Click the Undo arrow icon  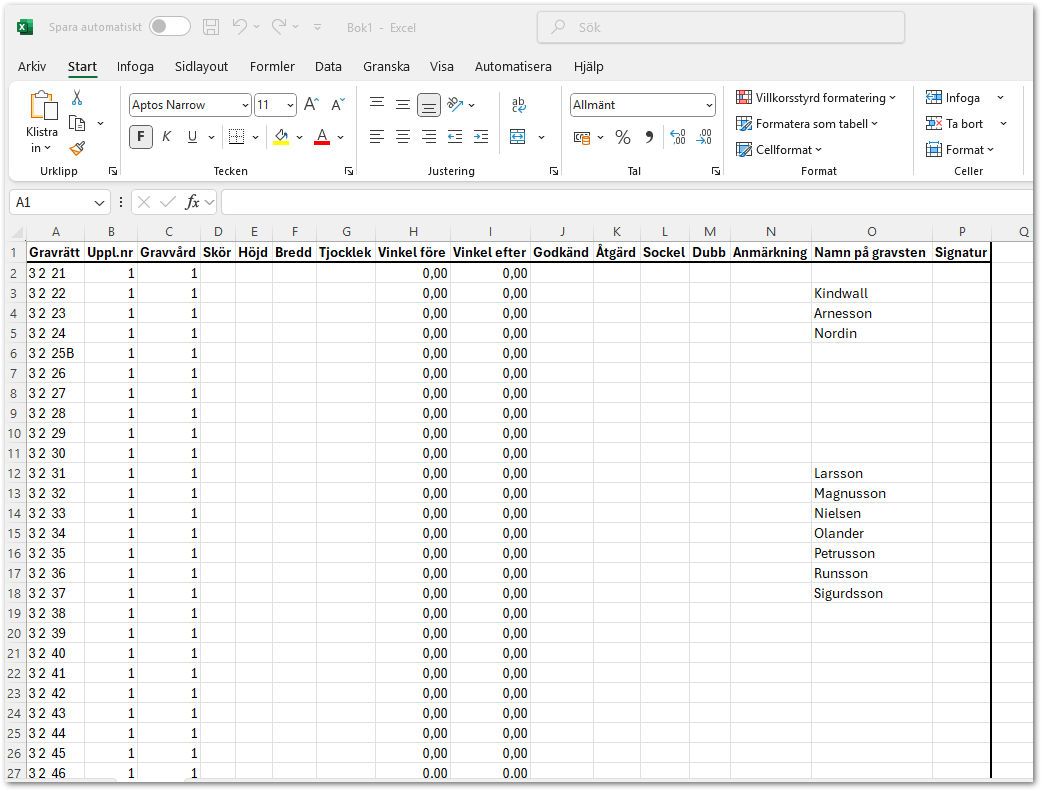[239, 27]
